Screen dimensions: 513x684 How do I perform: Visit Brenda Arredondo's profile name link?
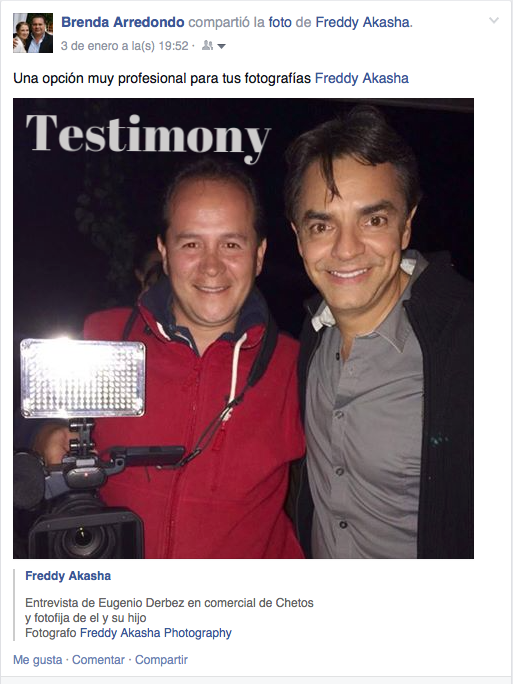[123, 22]
